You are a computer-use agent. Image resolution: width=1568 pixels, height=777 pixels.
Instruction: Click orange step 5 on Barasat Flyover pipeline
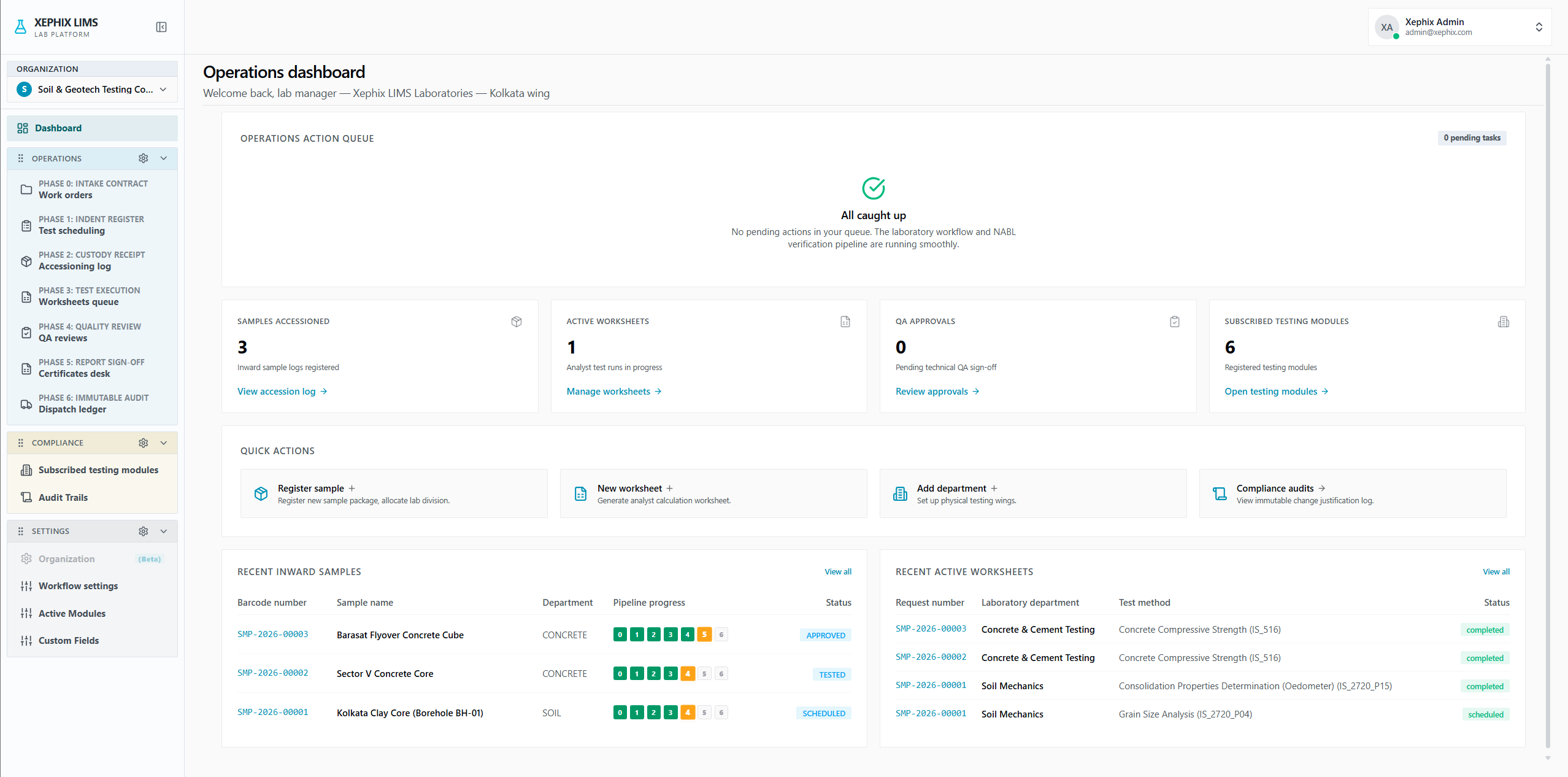point(704,635)
